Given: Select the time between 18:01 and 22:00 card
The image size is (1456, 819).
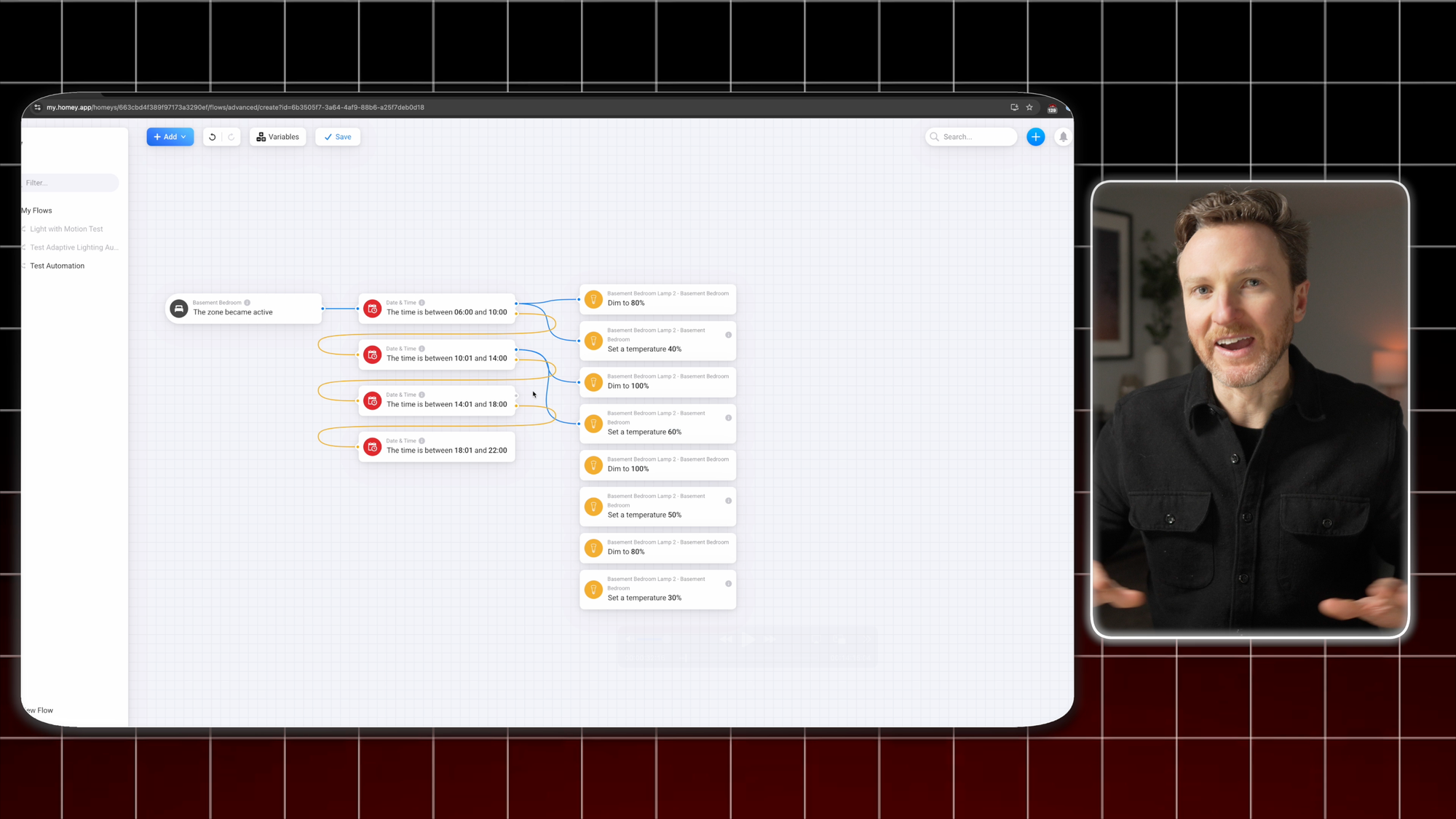Looking at the screenshot, I should pos(446,450).
